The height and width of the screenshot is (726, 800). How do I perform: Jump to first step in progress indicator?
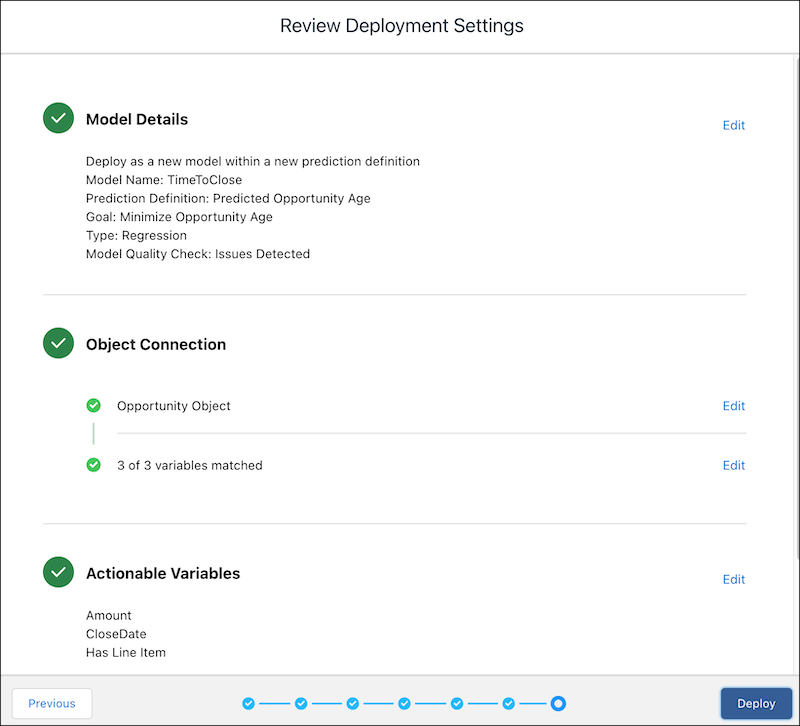(x=248, y=704)
